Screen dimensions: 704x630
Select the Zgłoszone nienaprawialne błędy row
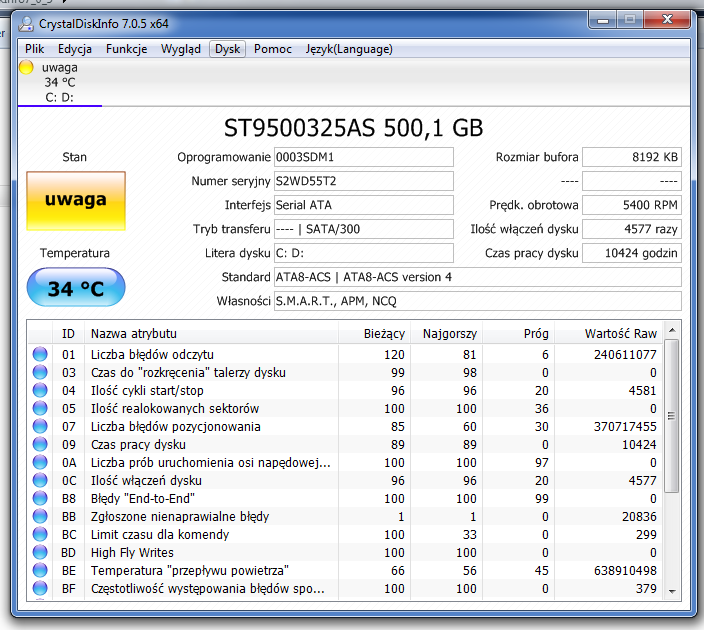pos(345,516)
